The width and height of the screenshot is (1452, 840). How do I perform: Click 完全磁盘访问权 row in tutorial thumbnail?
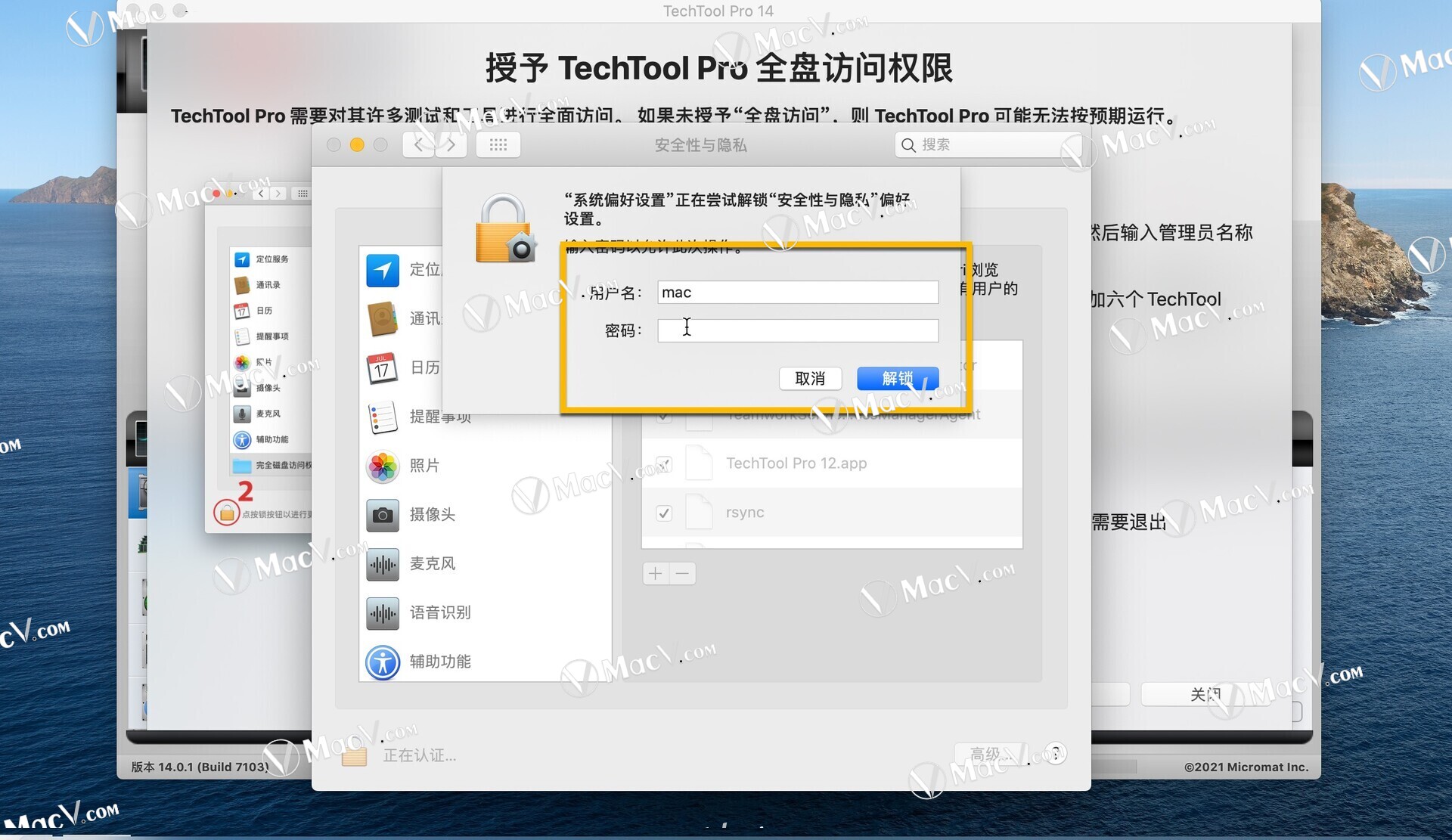pos(271,465)
